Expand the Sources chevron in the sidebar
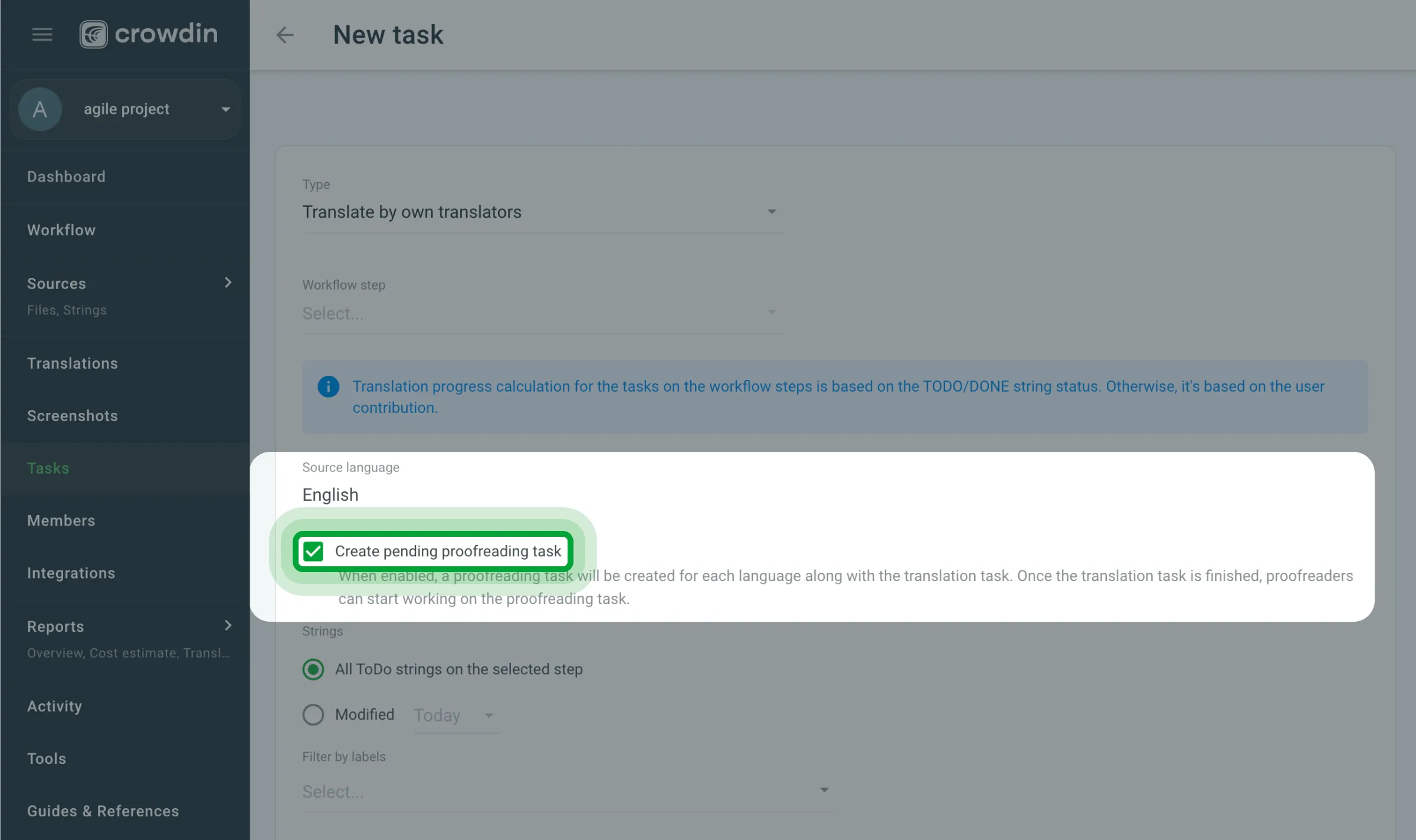The height and width of the screenshot is (840, 1416). (228, 283)
